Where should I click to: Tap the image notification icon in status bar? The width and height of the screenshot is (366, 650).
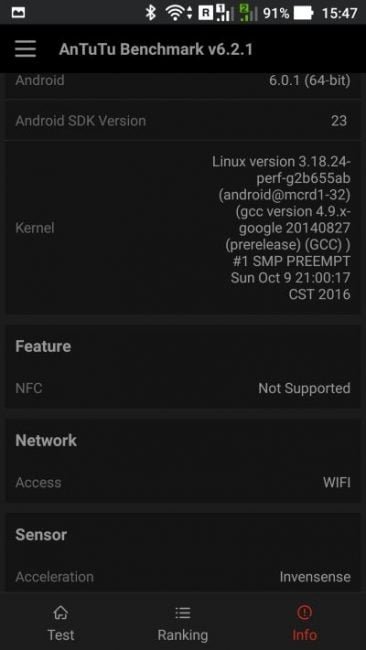click(18, 13)
